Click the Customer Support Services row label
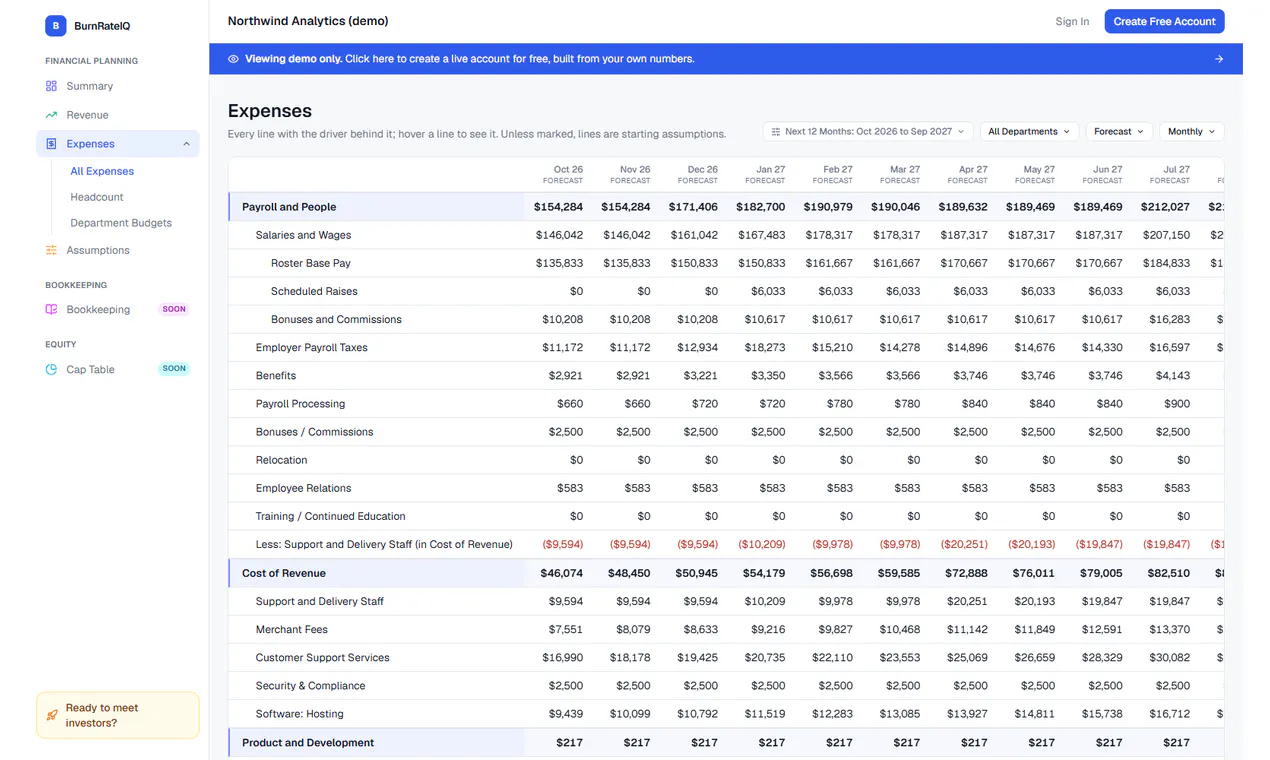Image resolution: width=1270 pixels, height=760 pixels. click(323, 658)
